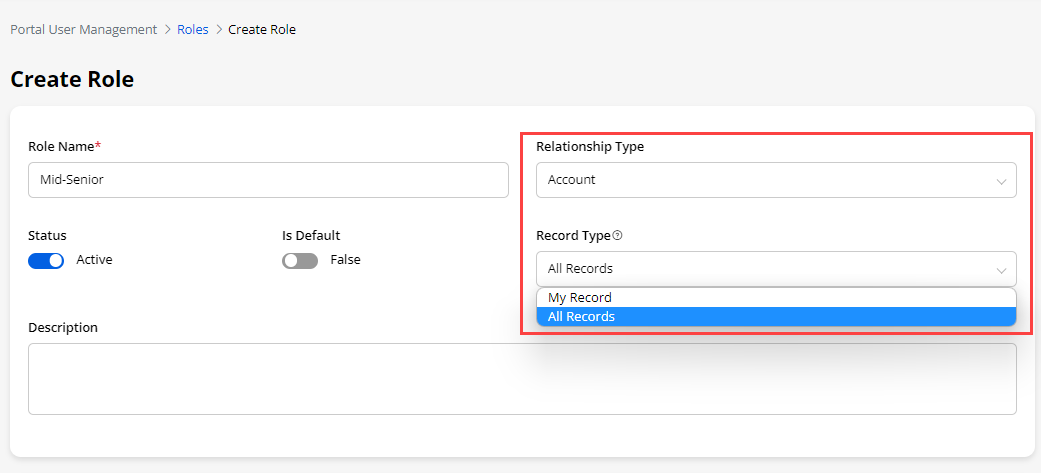
Task: Click the Active label beside Status
Action: pyautogui.click(x=94, y=260)
